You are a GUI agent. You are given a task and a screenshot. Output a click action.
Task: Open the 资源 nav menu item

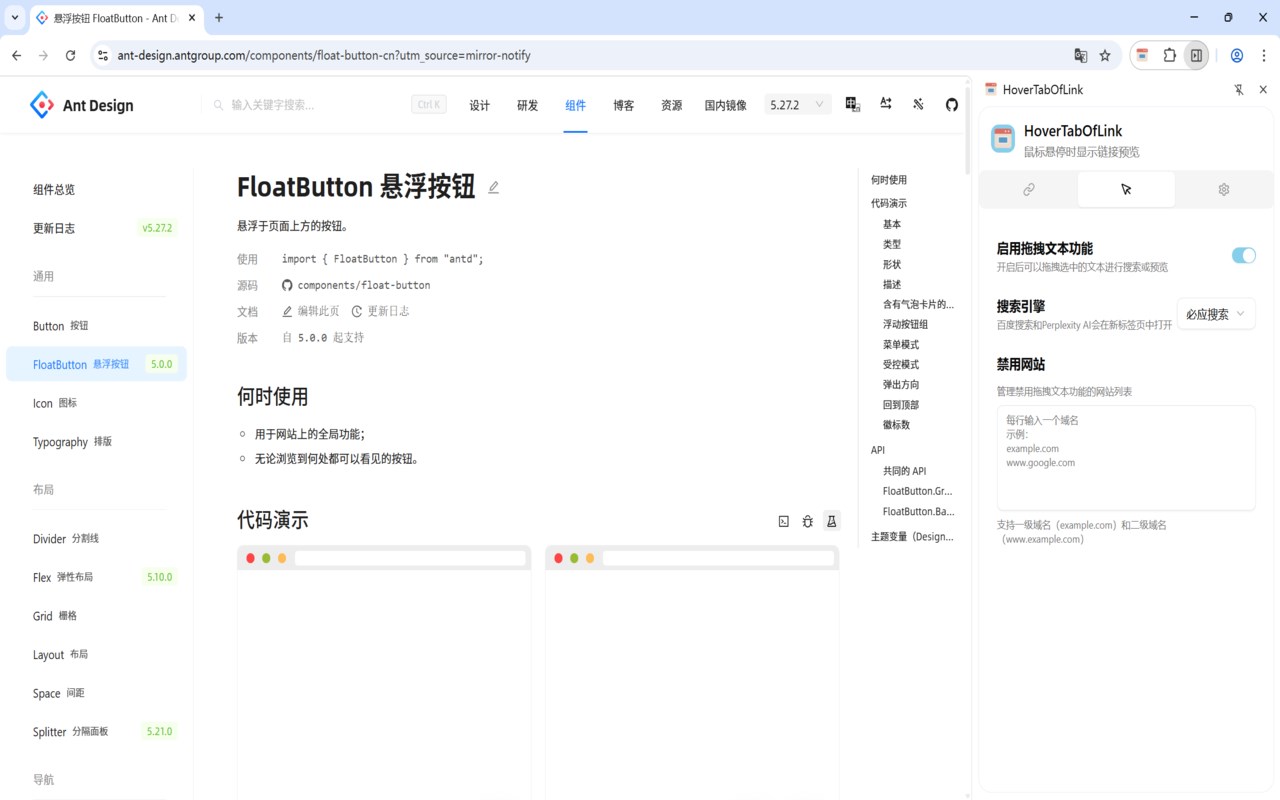tap(672, 105)
